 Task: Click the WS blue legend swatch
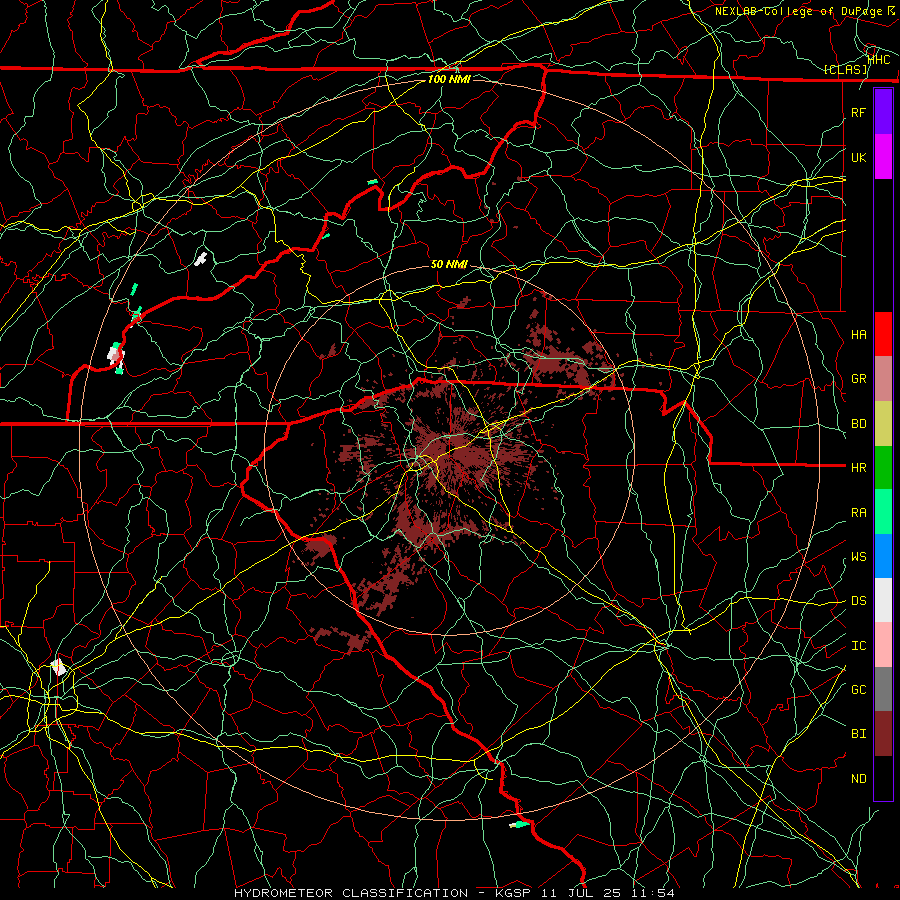click(883, 556)
